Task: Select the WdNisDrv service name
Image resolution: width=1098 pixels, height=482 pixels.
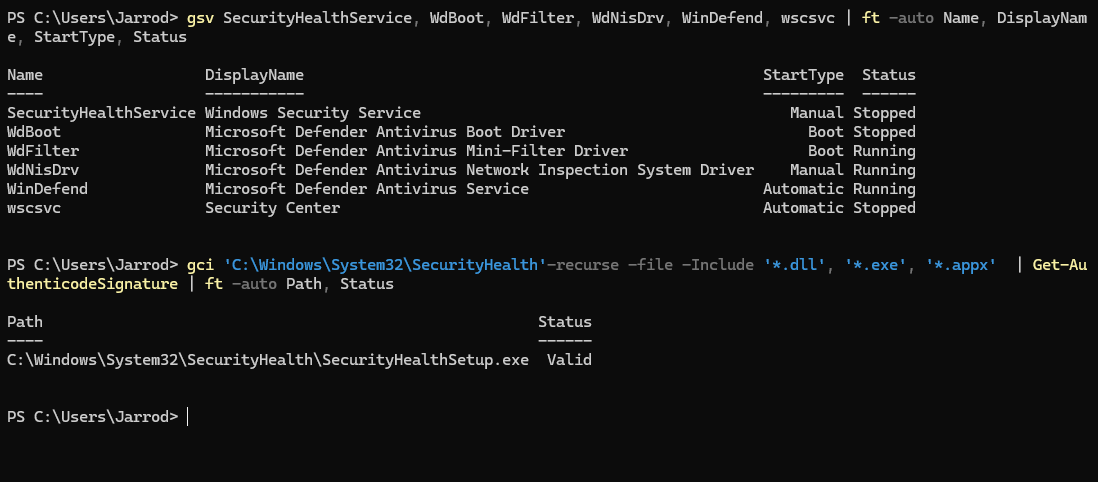Action: (x=43, y=170)
